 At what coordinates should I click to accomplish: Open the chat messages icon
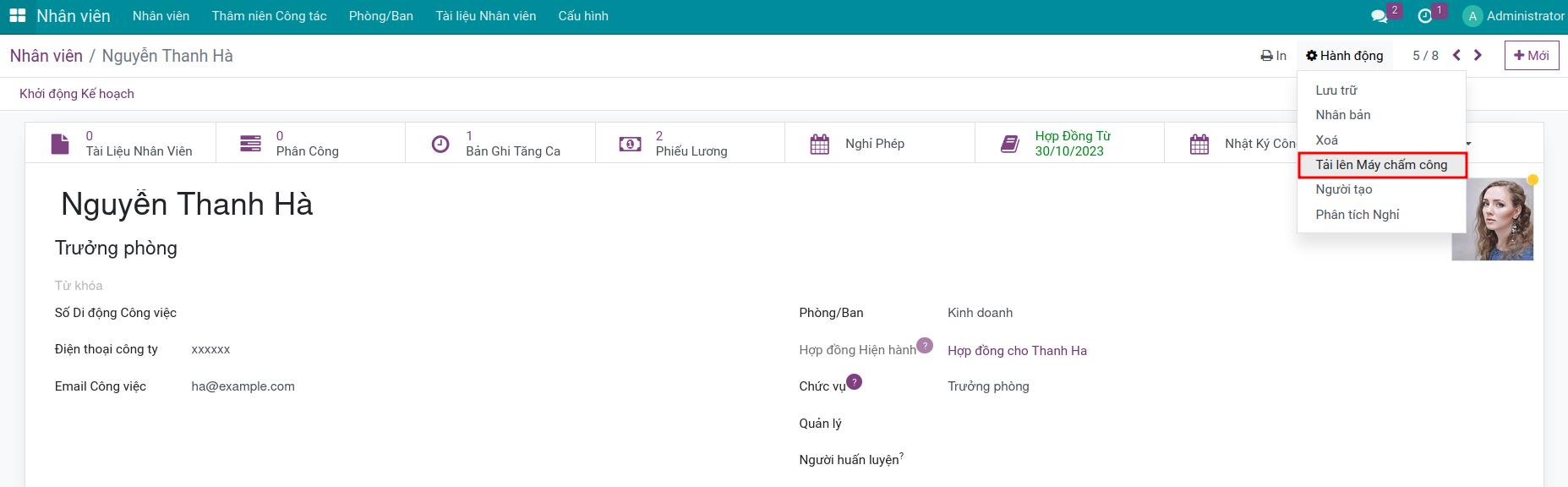1379,16
